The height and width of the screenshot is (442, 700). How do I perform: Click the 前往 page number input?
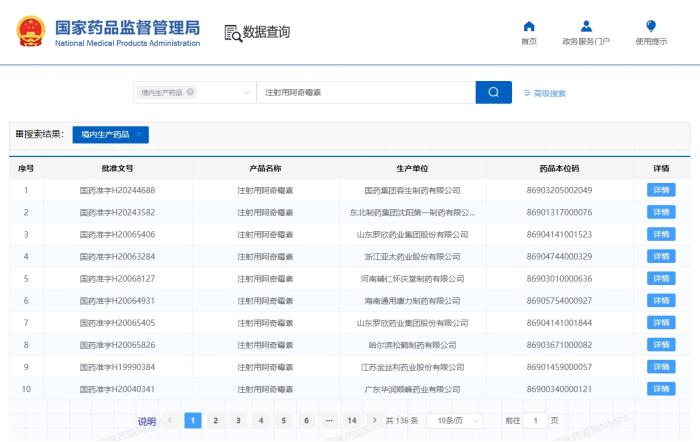pos(535,421)
